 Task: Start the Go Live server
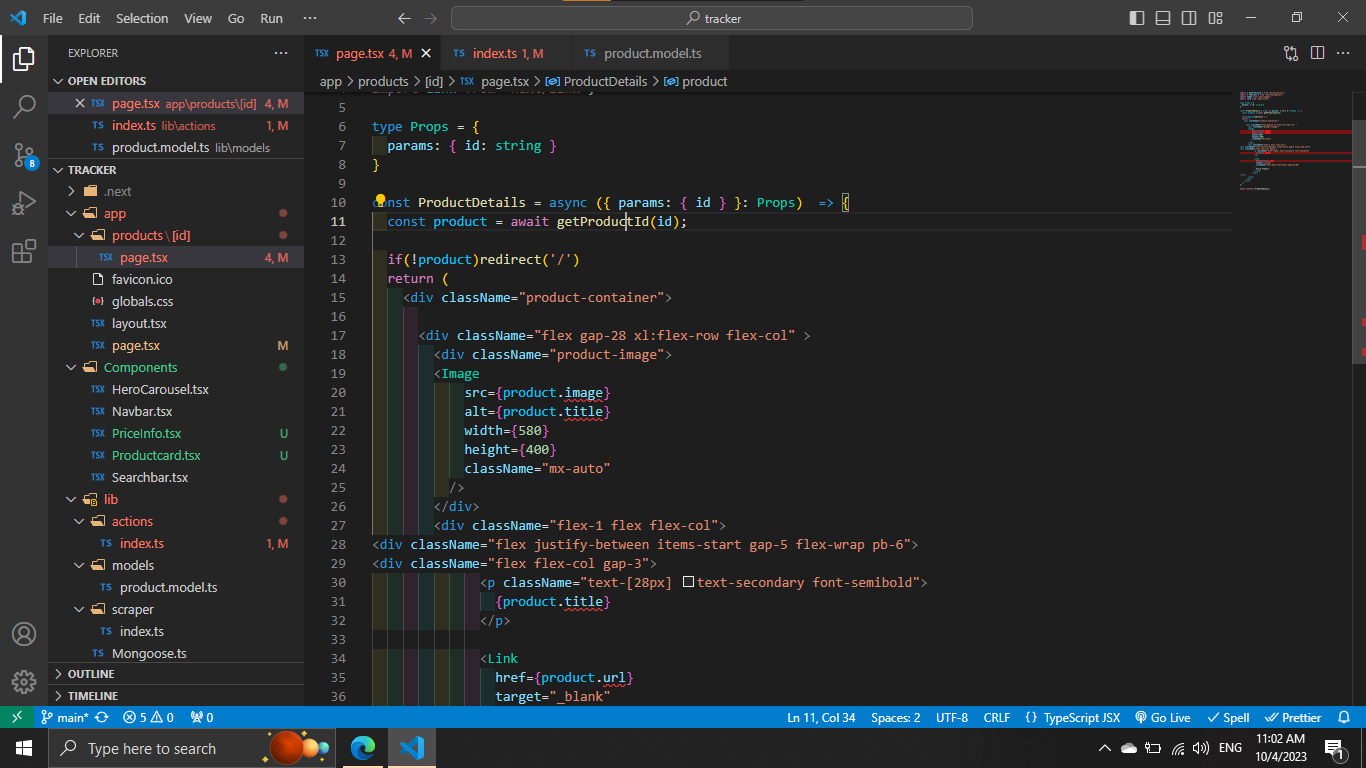(x=1162, y=717)
